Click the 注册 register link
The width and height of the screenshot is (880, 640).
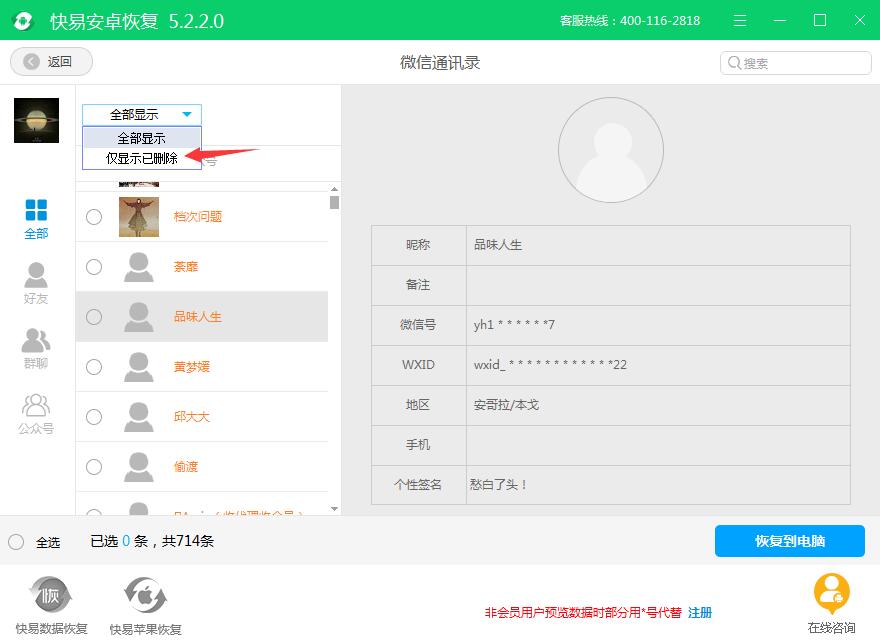[700, 612]
